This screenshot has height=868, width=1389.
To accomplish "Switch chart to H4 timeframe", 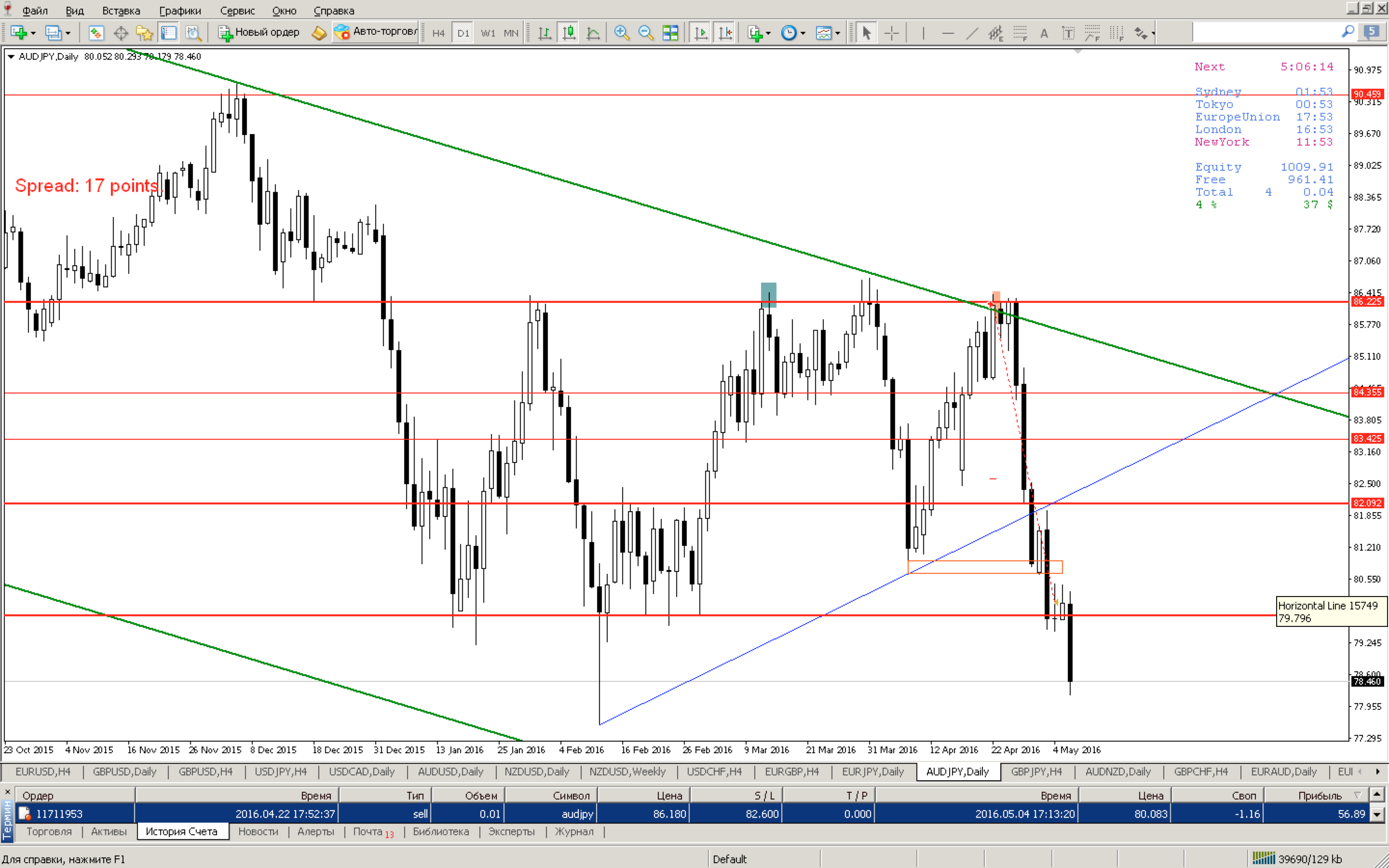I will coord(438,33).
